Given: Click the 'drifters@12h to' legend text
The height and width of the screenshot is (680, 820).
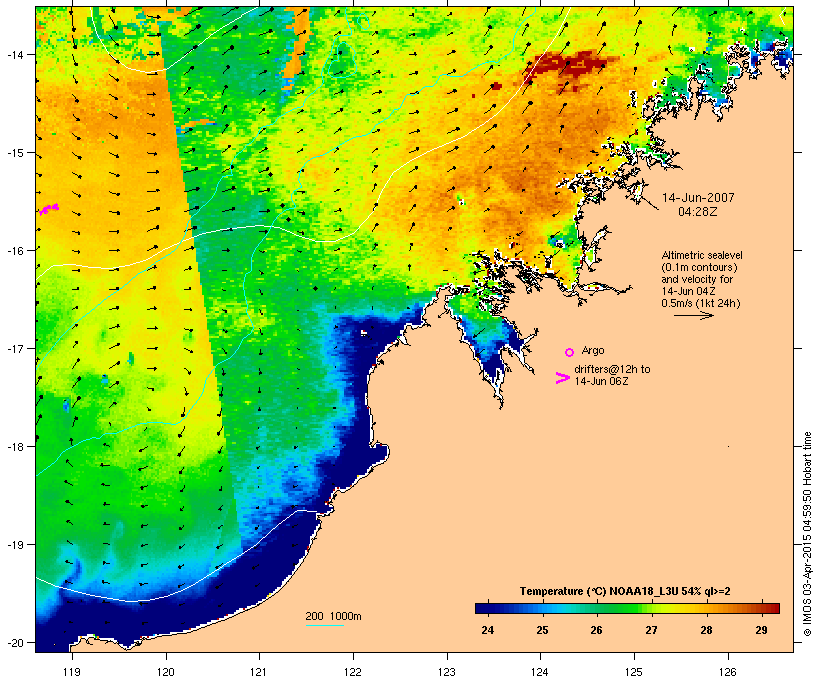Looking at the screenshot, I should pyautogui.click(x=612, y=369).
